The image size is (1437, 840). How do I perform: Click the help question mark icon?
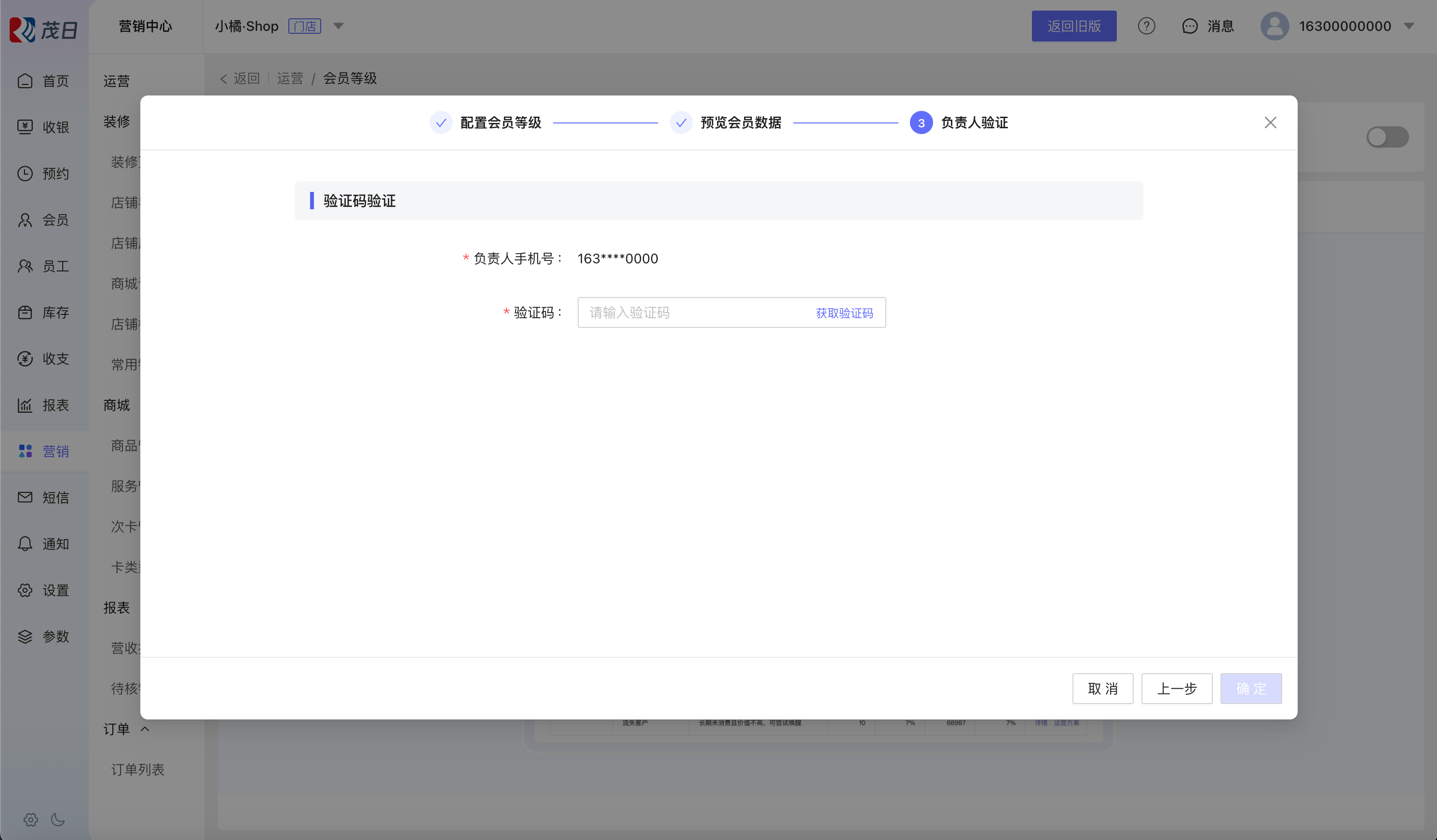click(x=1146, y=26)
